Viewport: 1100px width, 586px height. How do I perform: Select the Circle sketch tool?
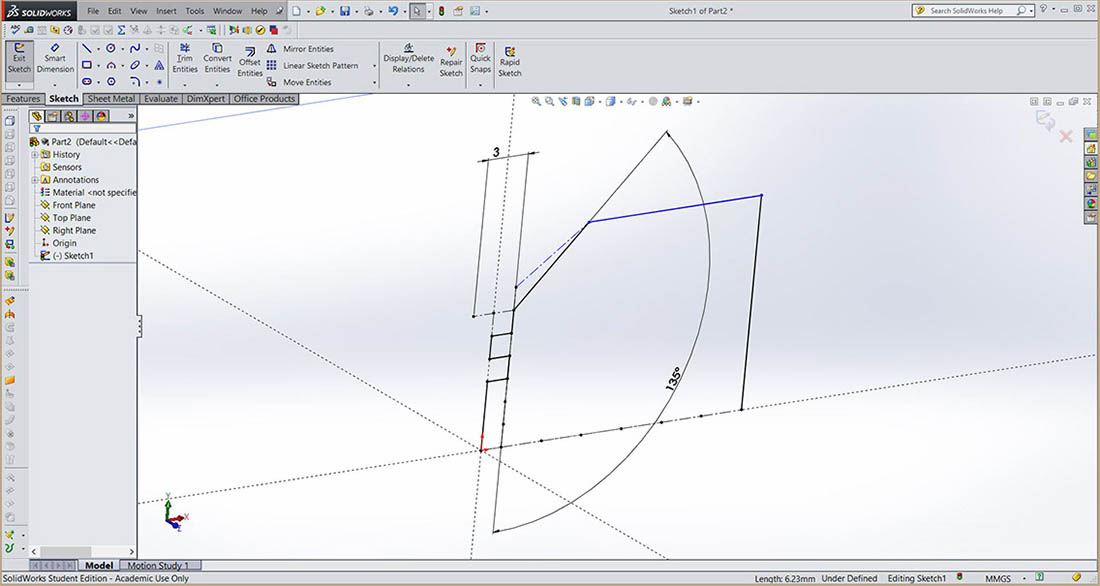click(x=111, y=48)
